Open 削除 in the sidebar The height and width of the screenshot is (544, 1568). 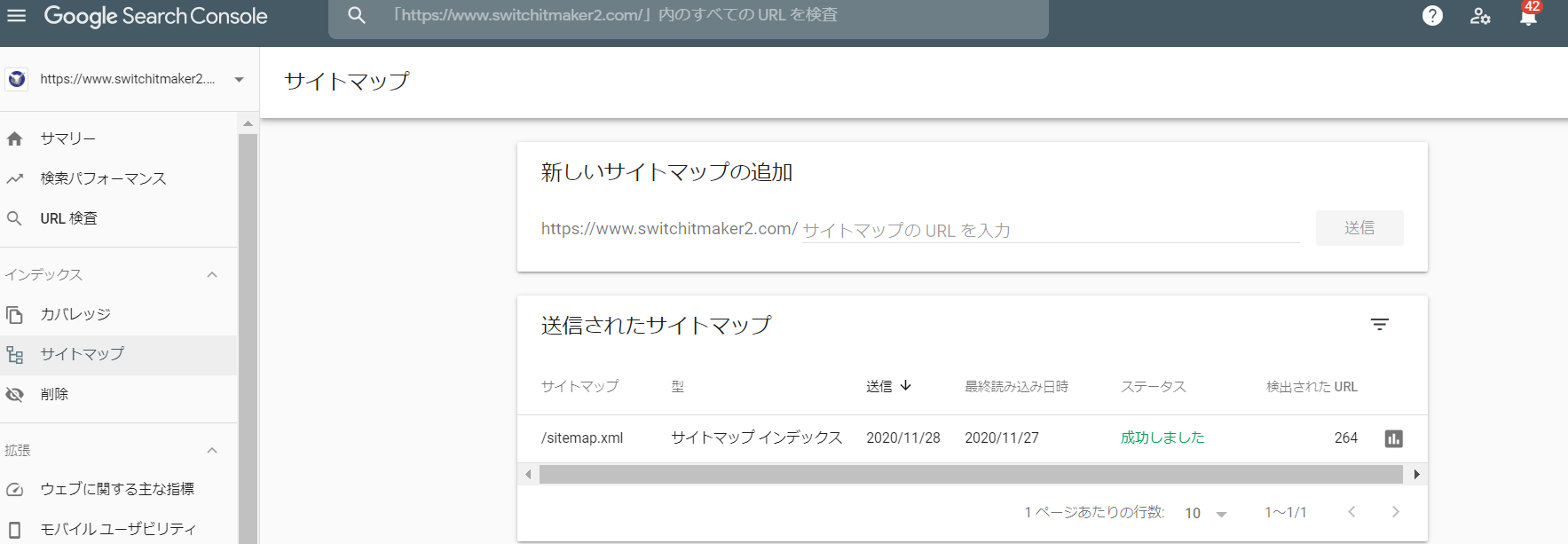pos(119,394)
